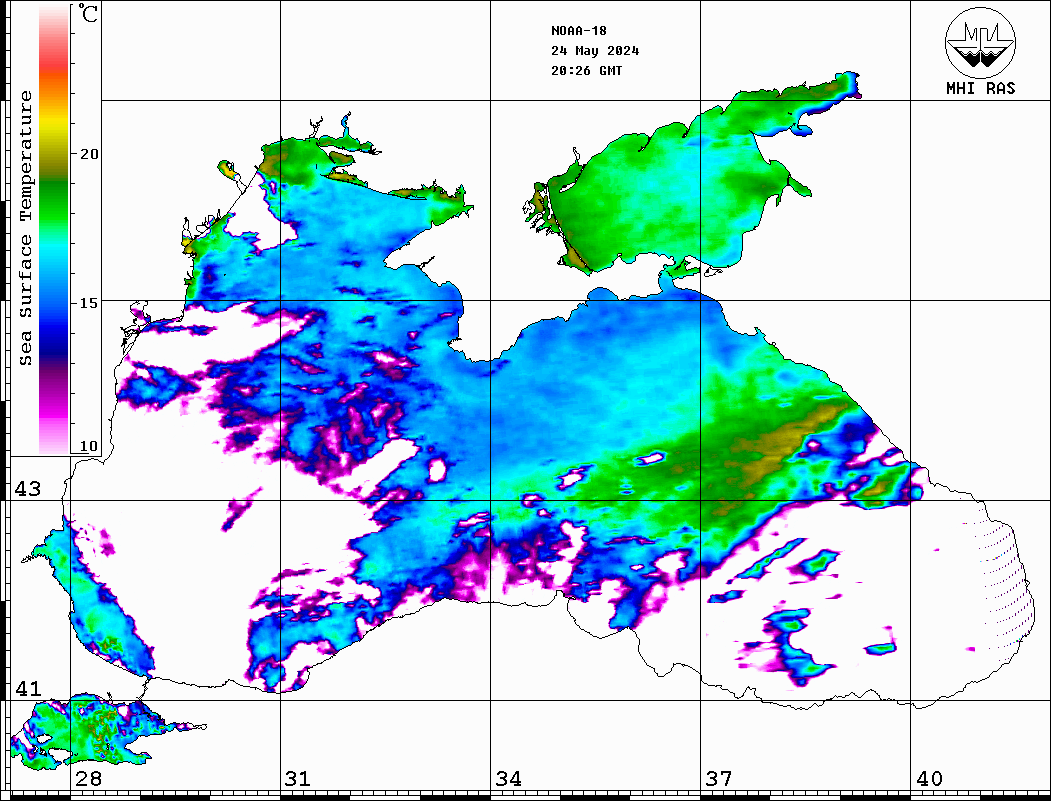Click the '20:26 GMT' time text
This screenshot has width=1051, height=801.
point(586,70)
